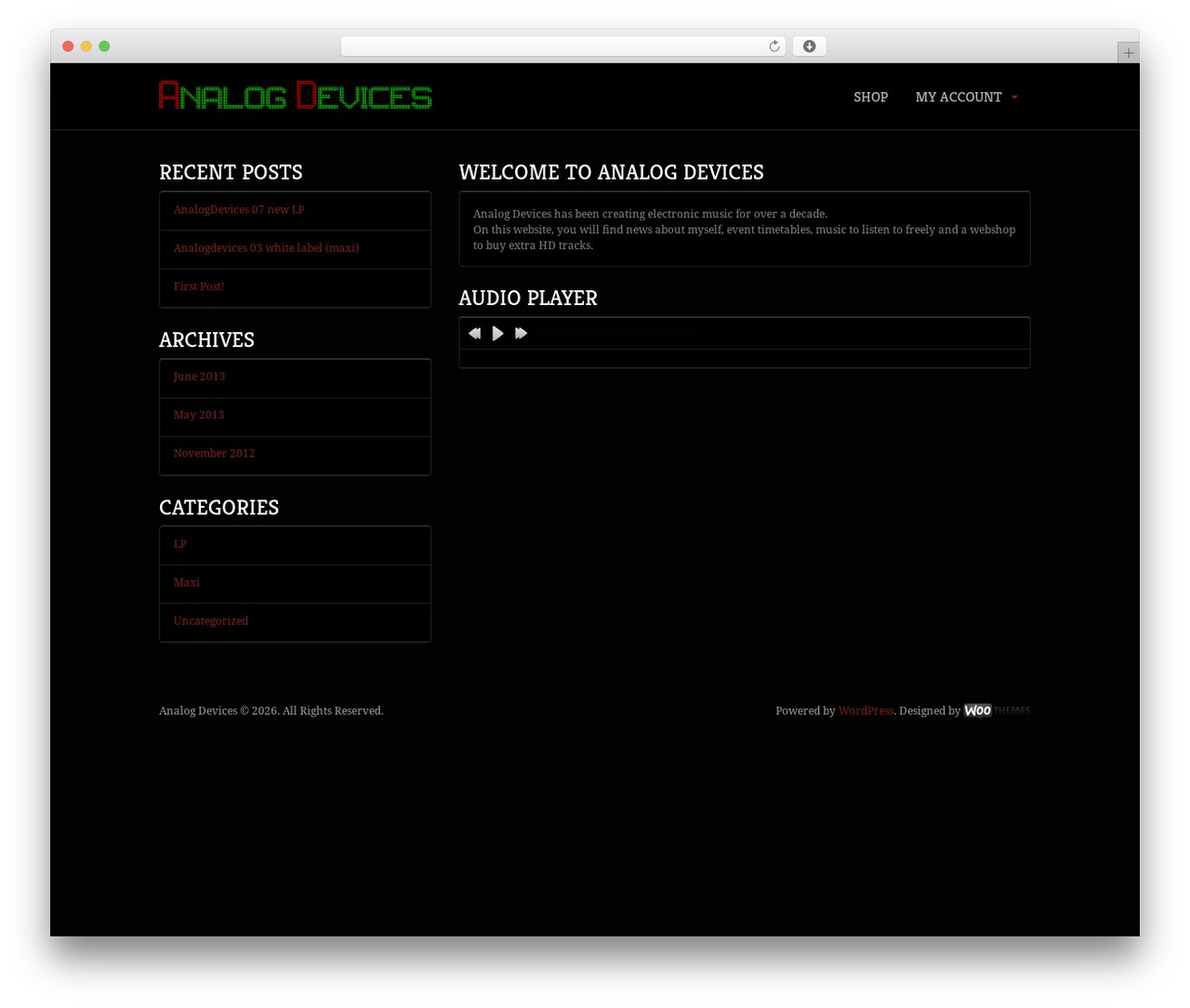Viewport: 1190px width, 1008px height.
Task: Browse the Uncategorized category
Action: tap(211, 621)
